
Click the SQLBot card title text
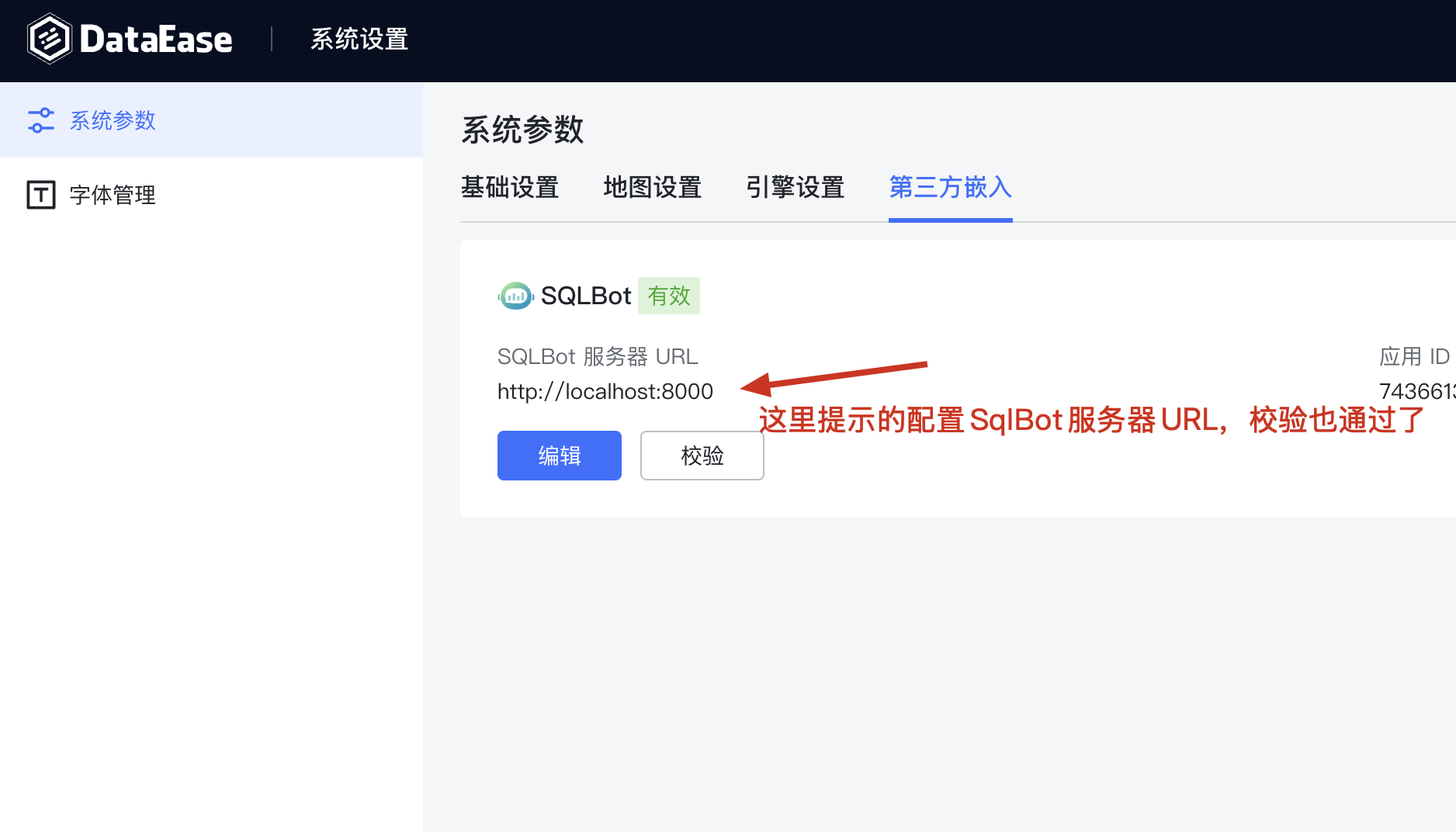click(x=586, y=296)
